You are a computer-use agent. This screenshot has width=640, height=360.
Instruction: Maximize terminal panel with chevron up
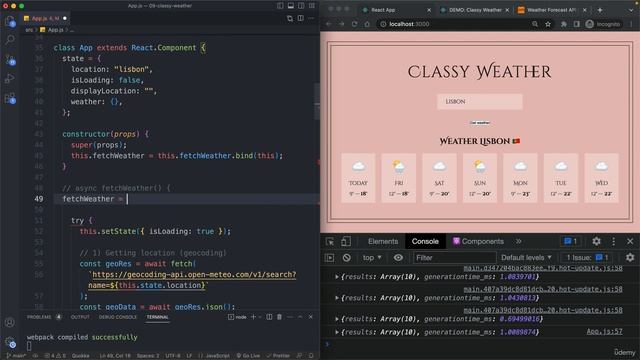coord(300,317)
